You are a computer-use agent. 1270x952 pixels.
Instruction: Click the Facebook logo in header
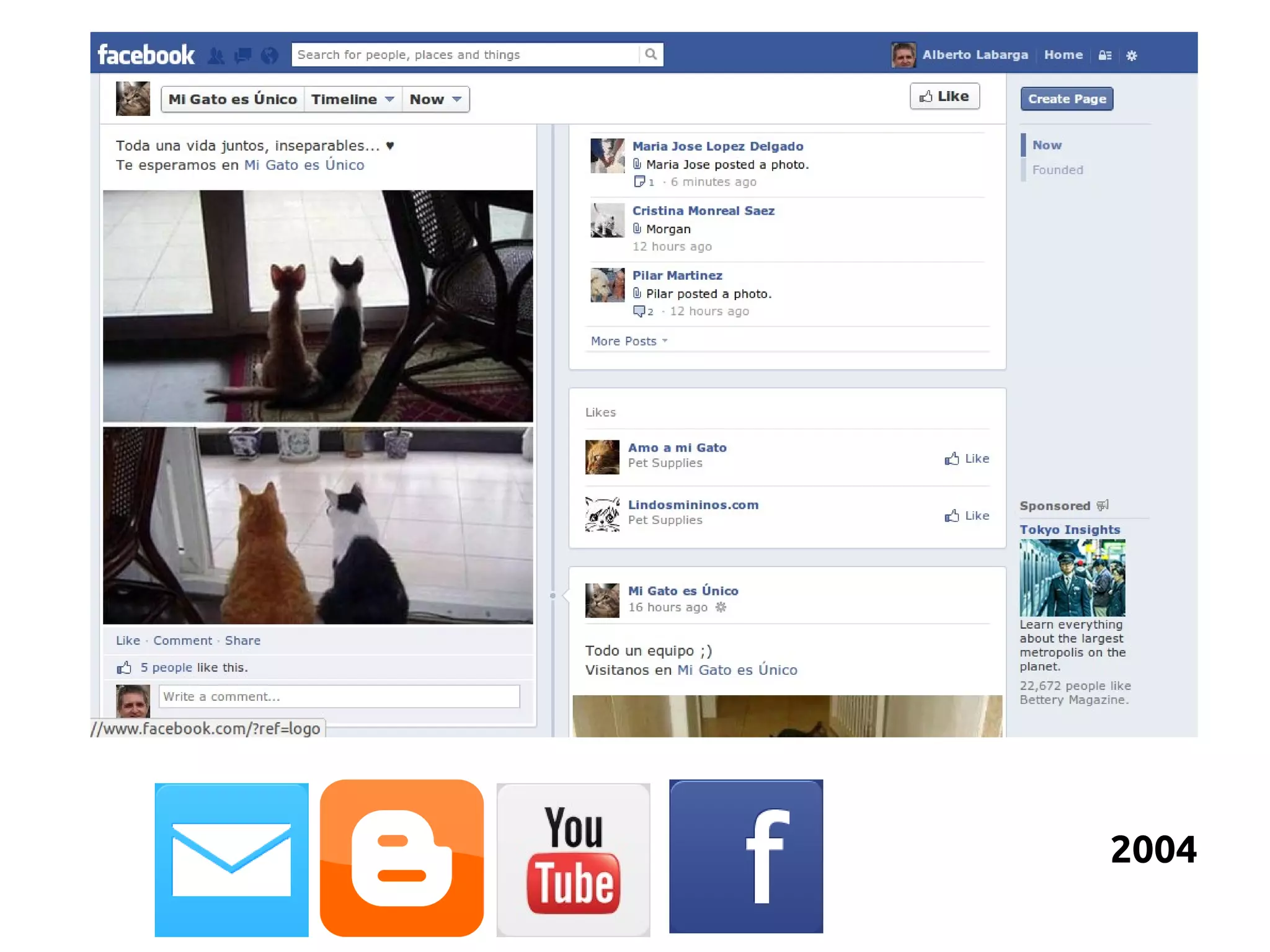click(x=146, y=55)
